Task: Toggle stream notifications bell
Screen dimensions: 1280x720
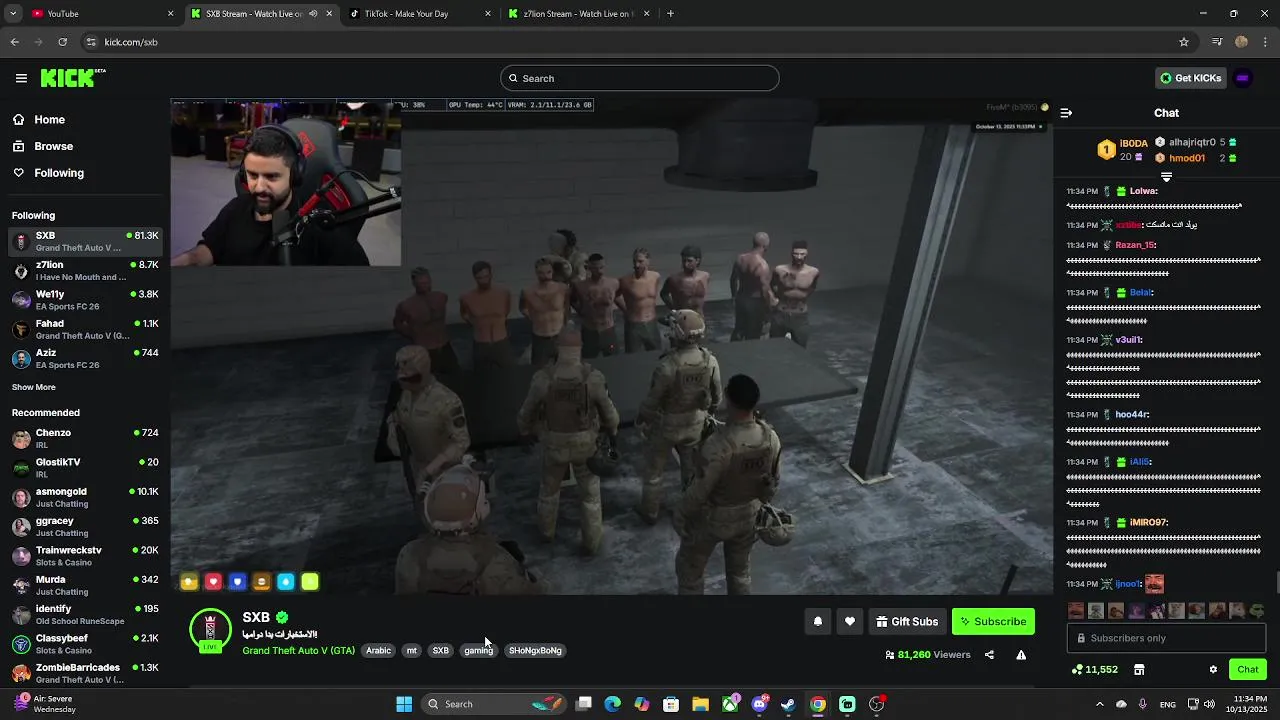Action: pyautogui.click(x=817, y=621)
